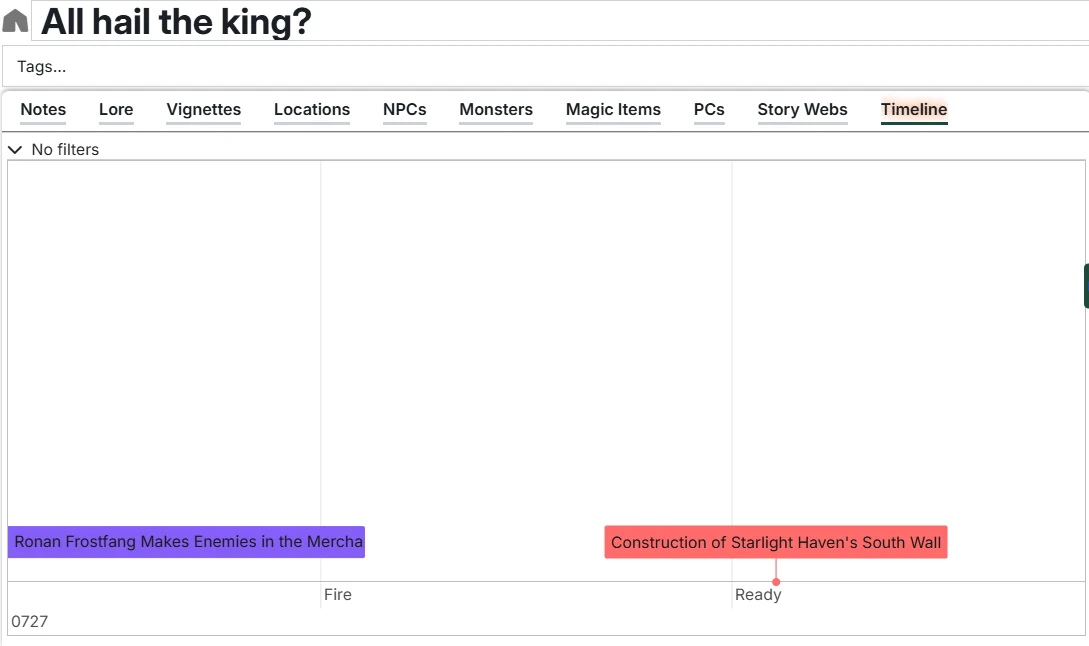The height and width of the screenshot is (646, 1089).
Task: View the Monsters tab
Action: click(495, 110)
